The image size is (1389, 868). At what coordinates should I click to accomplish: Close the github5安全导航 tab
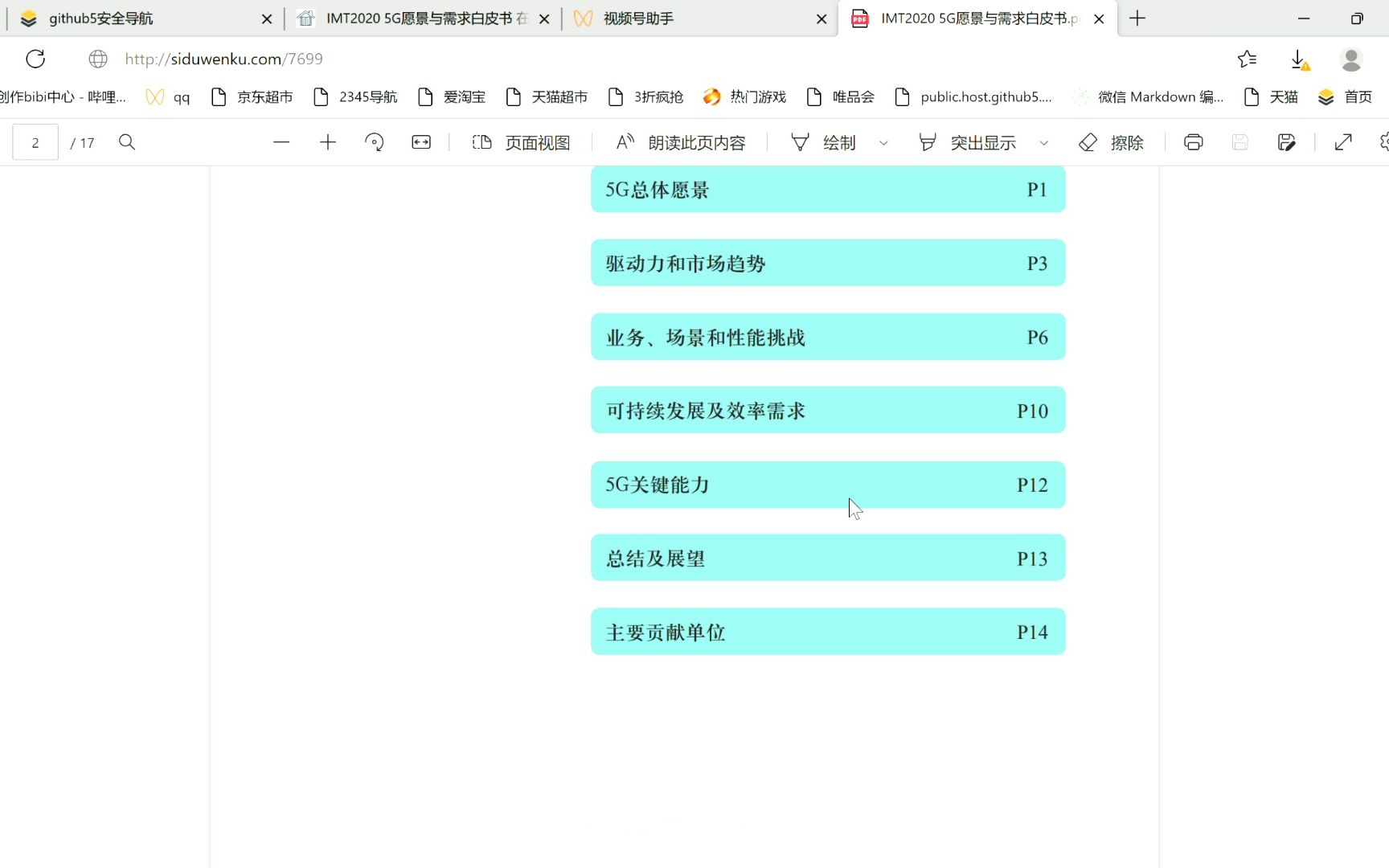[267, 18]
